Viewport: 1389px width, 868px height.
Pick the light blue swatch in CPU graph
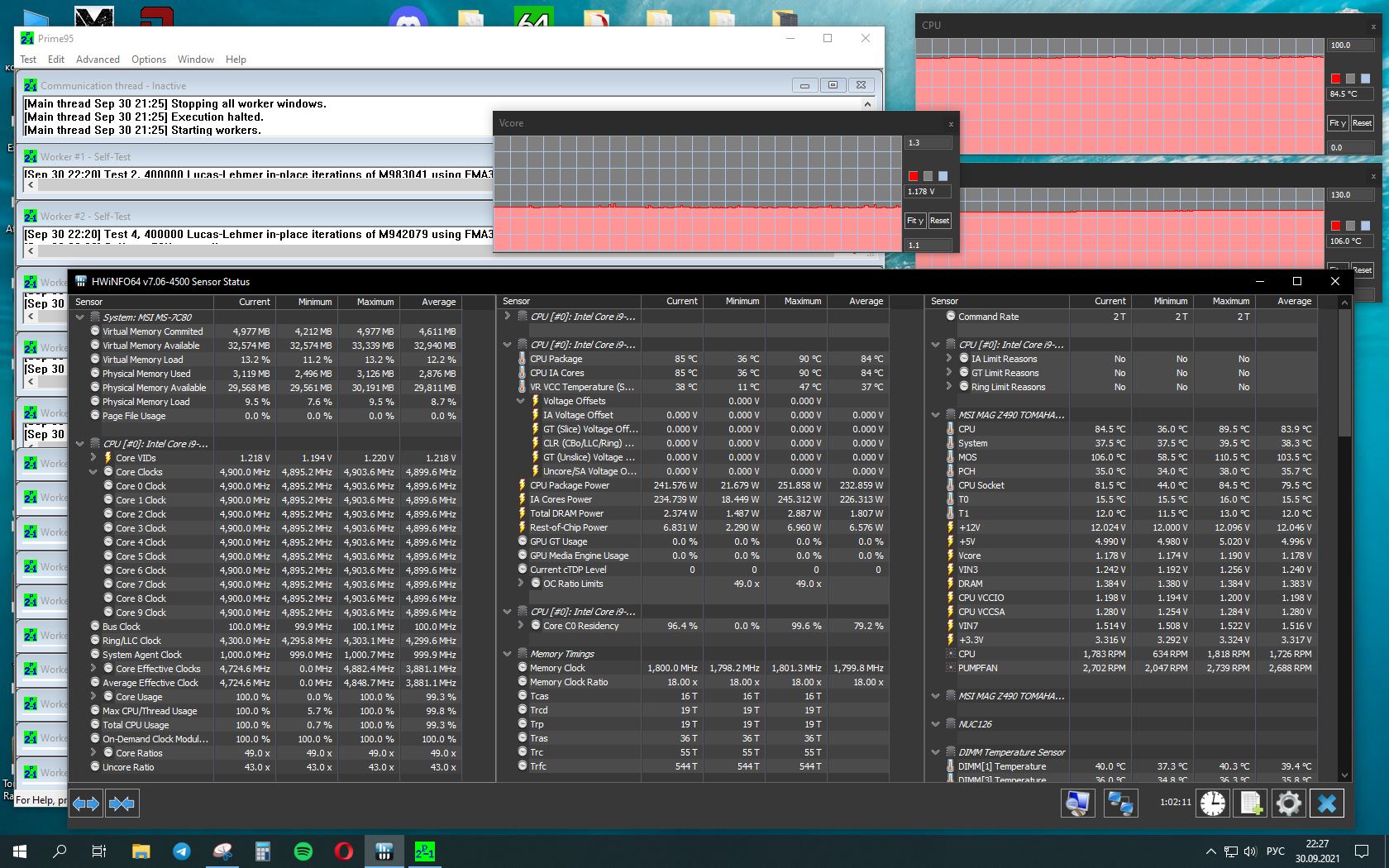(1365, 79)
